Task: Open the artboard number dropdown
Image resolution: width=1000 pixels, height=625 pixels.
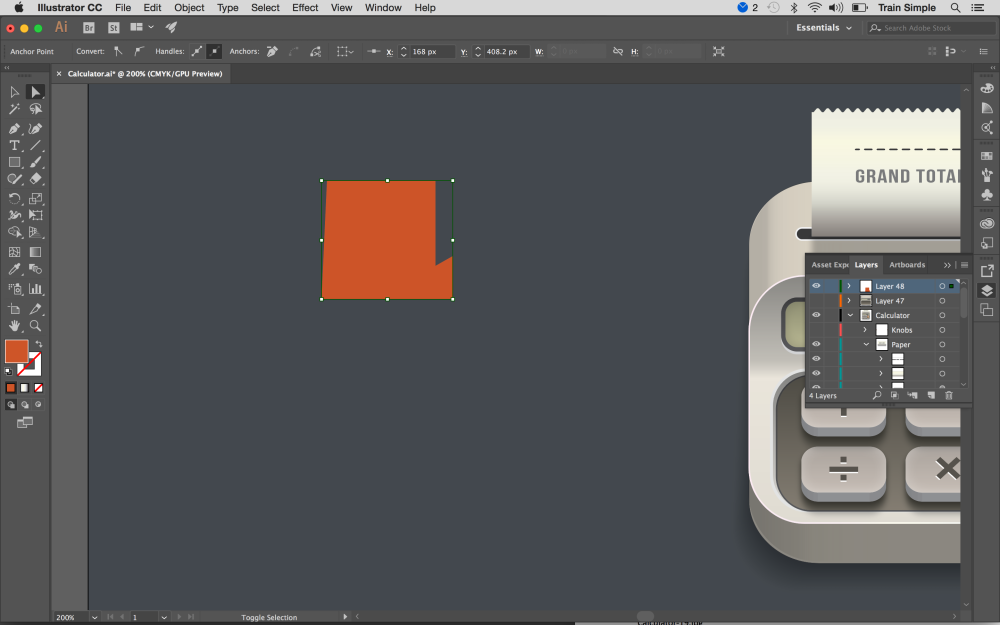Action: (x=164, y=617)
